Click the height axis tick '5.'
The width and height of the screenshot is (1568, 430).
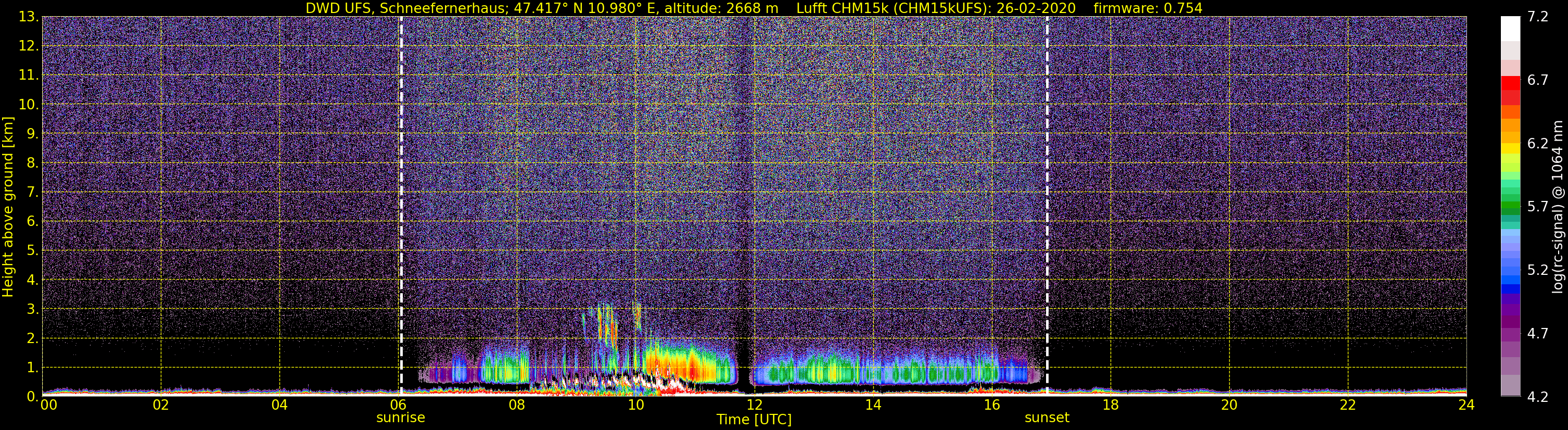pyautogui.click(x=33, y=251)
